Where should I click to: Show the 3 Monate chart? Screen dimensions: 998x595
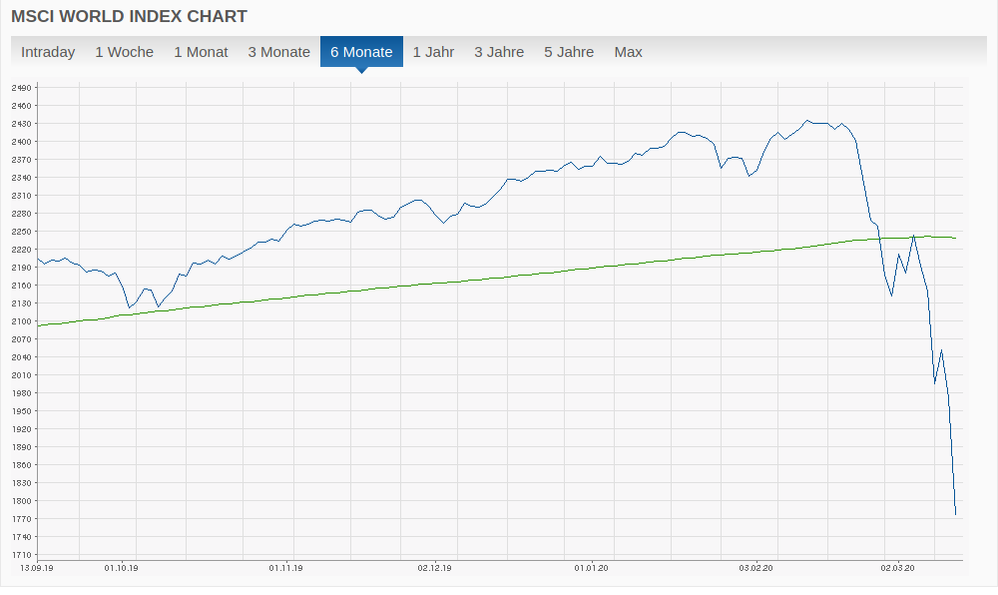(x=279, y=52)
